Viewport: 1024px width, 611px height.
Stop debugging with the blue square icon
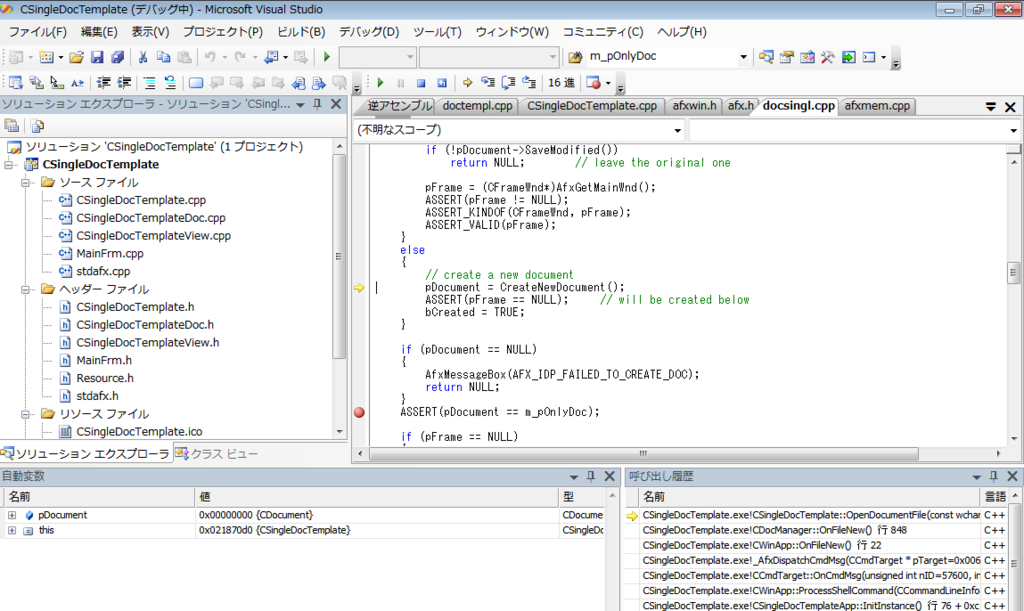(x=421, y=83)
